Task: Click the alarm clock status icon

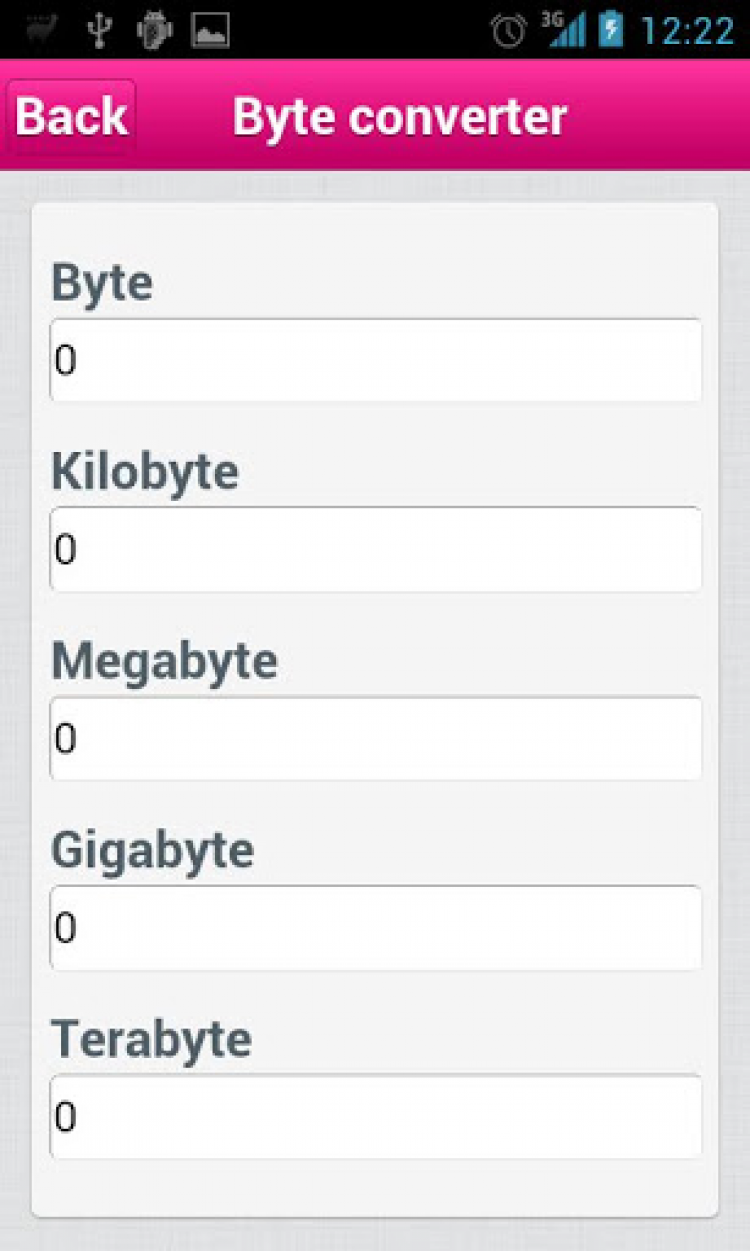Action: point(508,31)
